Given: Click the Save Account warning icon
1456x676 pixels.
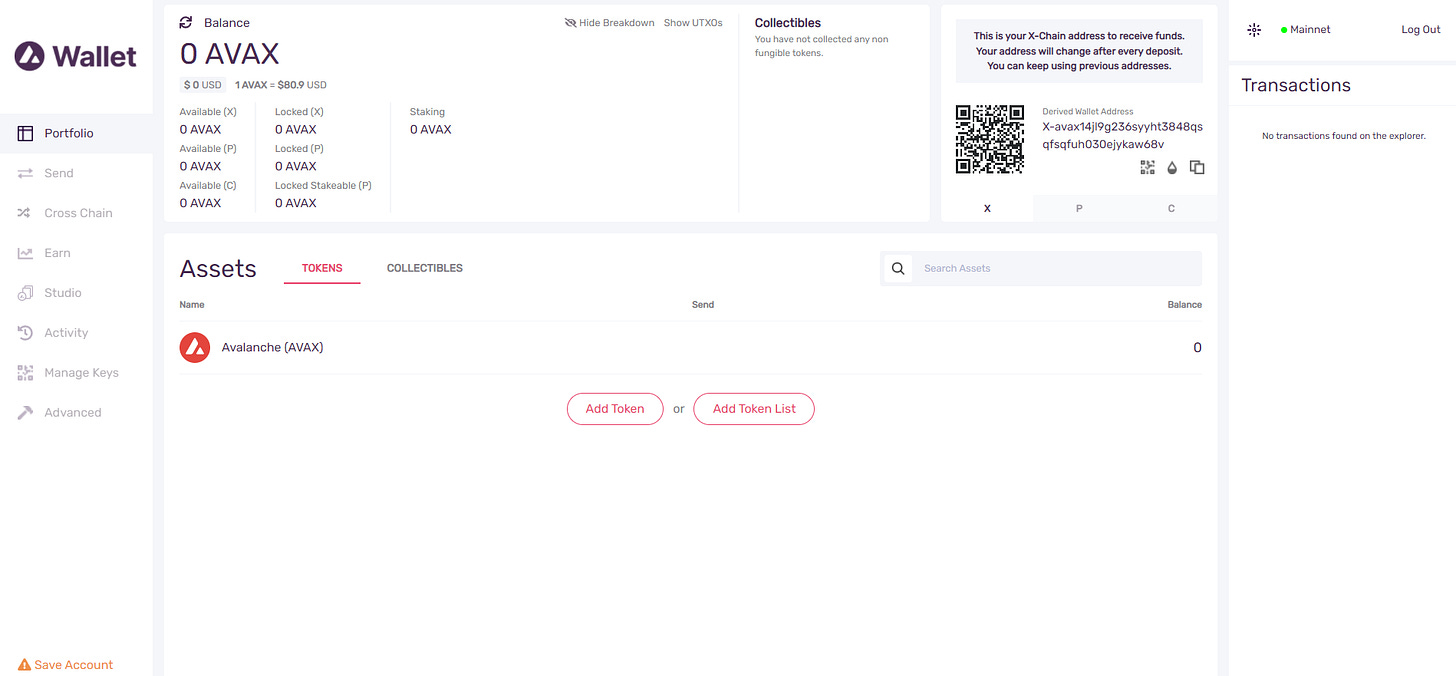Looking at the screenshot, I should click(25, 665).
